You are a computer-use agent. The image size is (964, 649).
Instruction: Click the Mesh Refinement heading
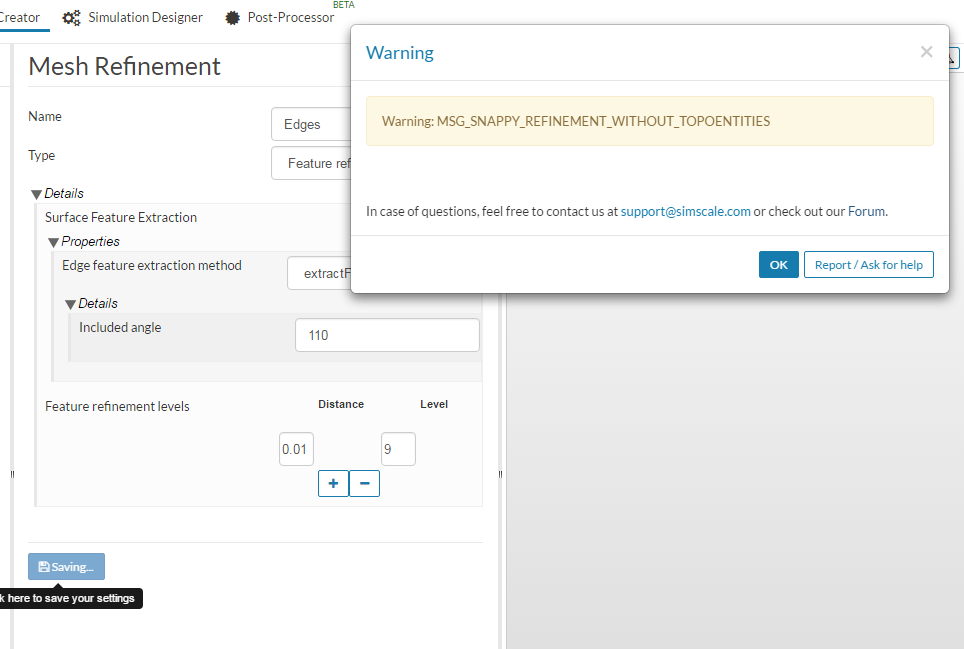tap(124, 66)
